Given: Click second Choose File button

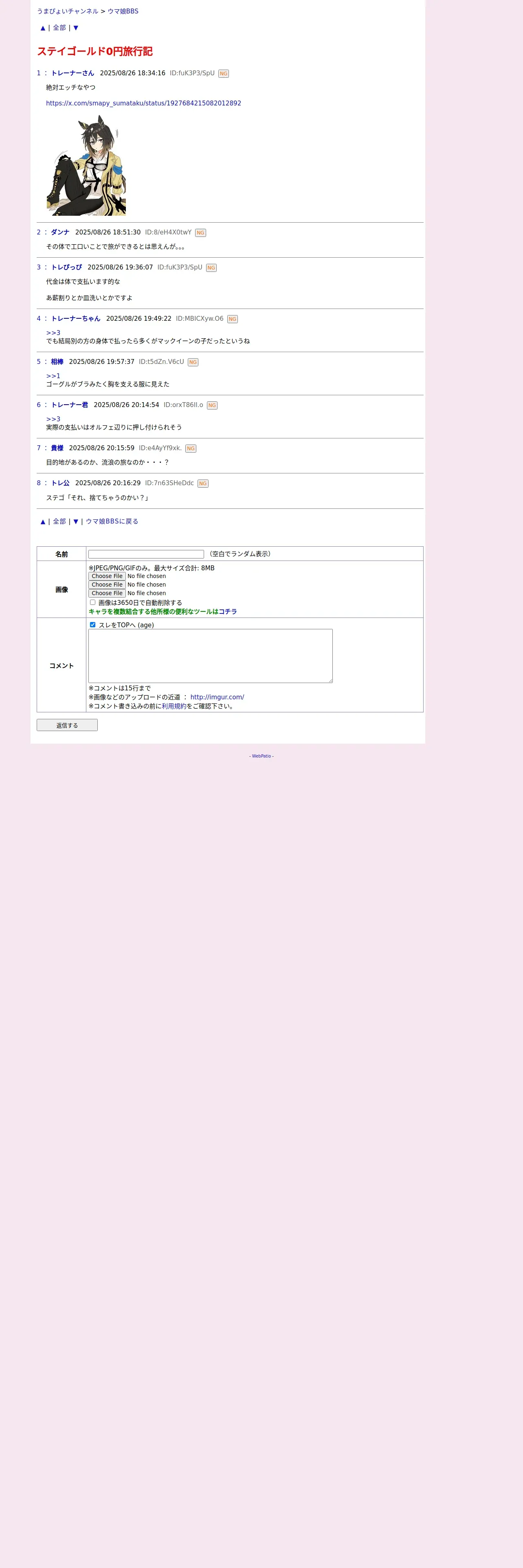Looking at the screenshot, I should click(x=107, y=585).
